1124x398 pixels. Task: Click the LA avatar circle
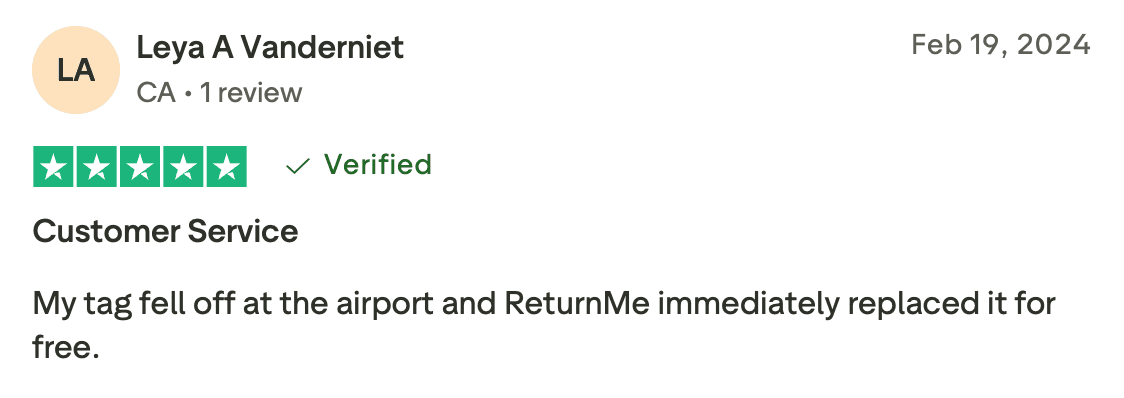(75, 70)
